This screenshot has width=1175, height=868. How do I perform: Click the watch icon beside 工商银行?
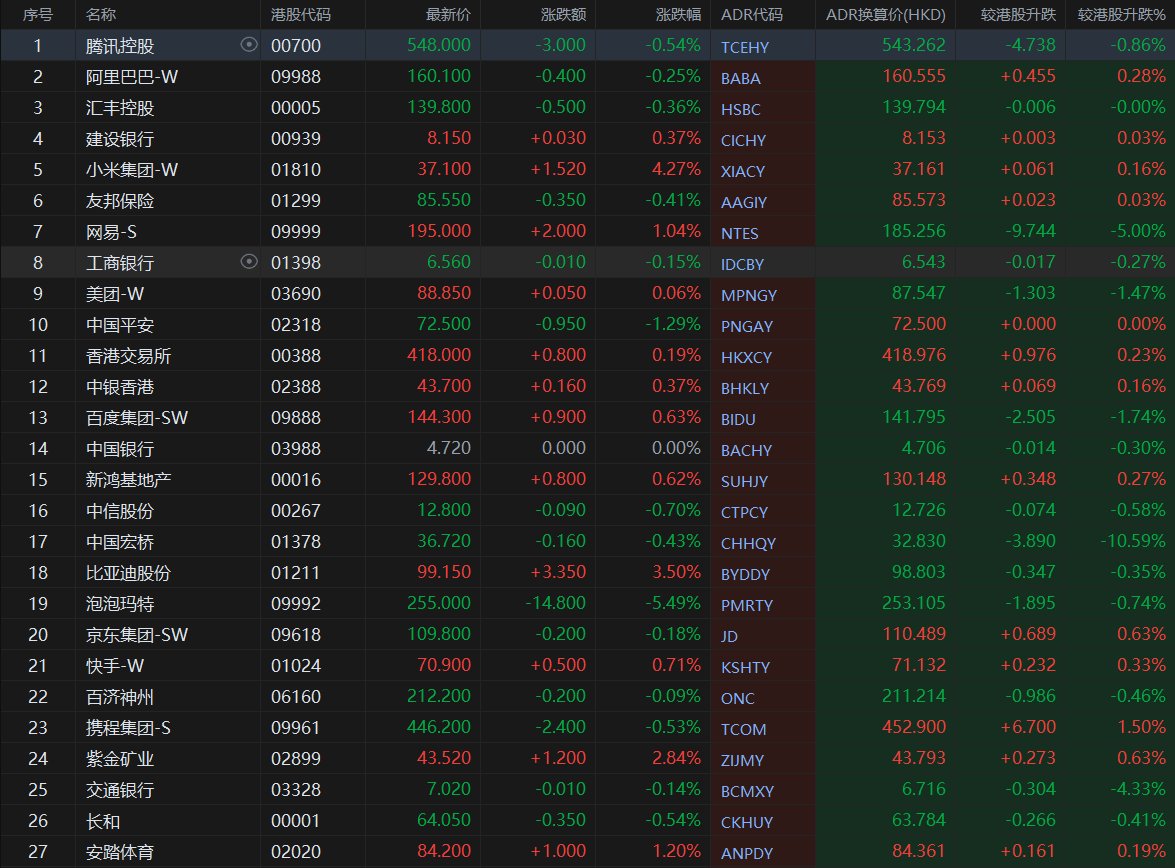coord(249,262)
